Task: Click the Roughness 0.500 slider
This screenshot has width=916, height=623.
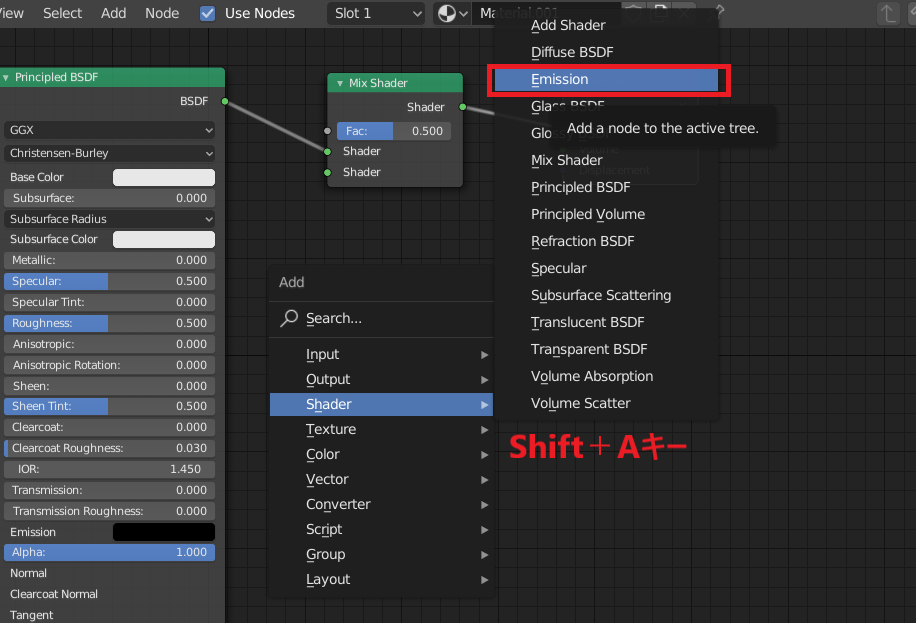Action: tap(110, 323)
